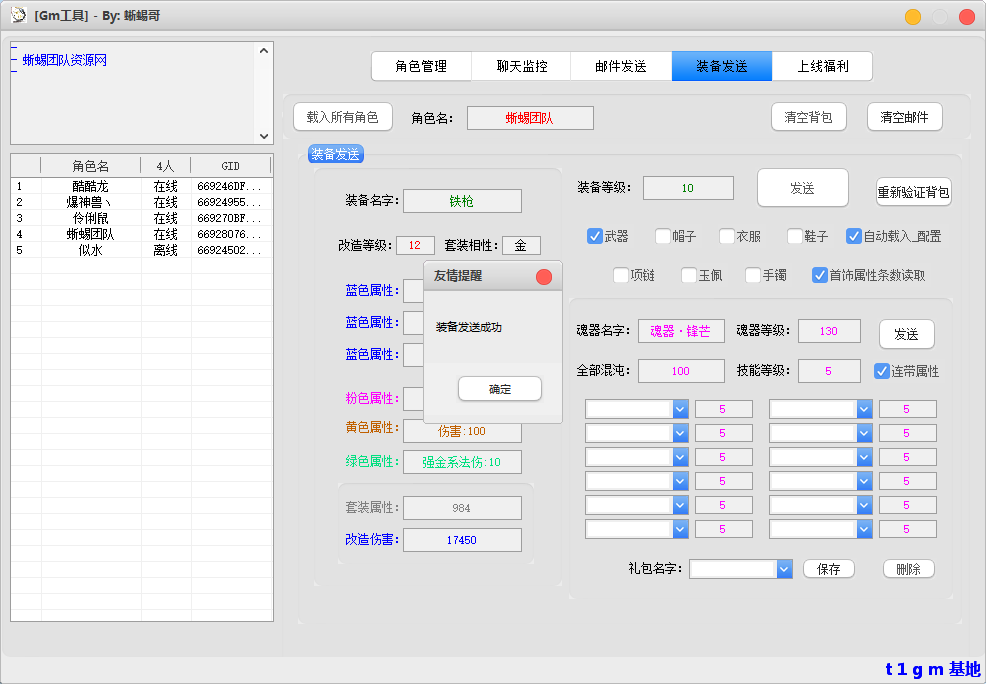Toggle the 自动载入_配置 checkbox
Image resolution: width=986 pixels, height=684 pixels.
[853, 236]
